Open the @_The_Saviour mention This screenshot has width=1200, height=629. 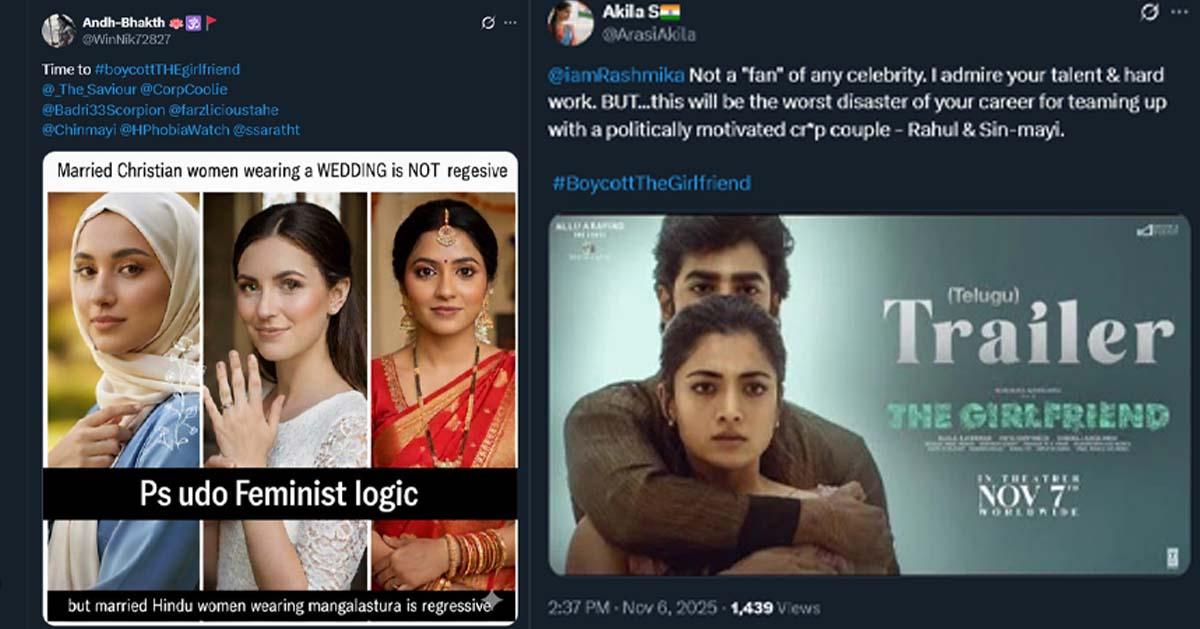[89, 90]
